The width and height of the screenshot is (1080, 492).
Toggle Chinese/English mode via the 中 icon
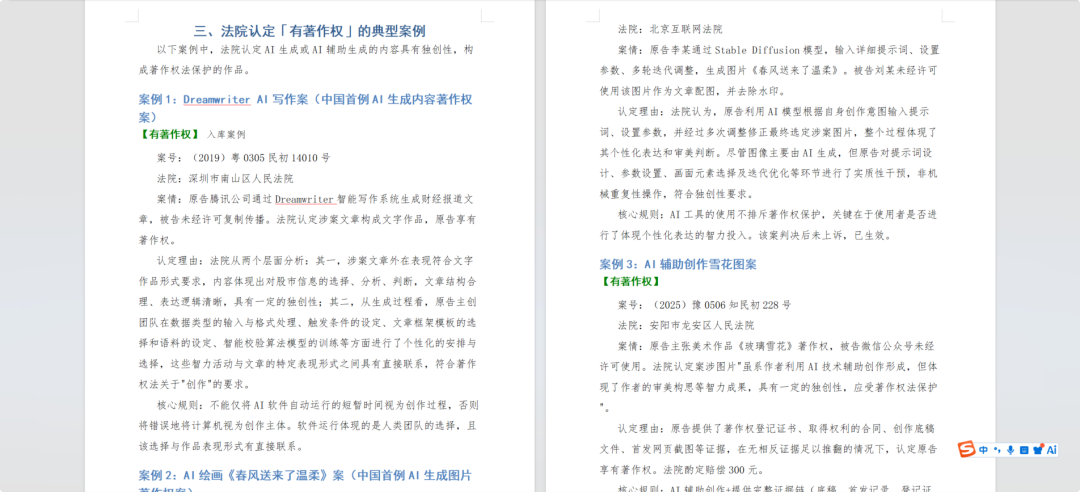coord(984,450)
